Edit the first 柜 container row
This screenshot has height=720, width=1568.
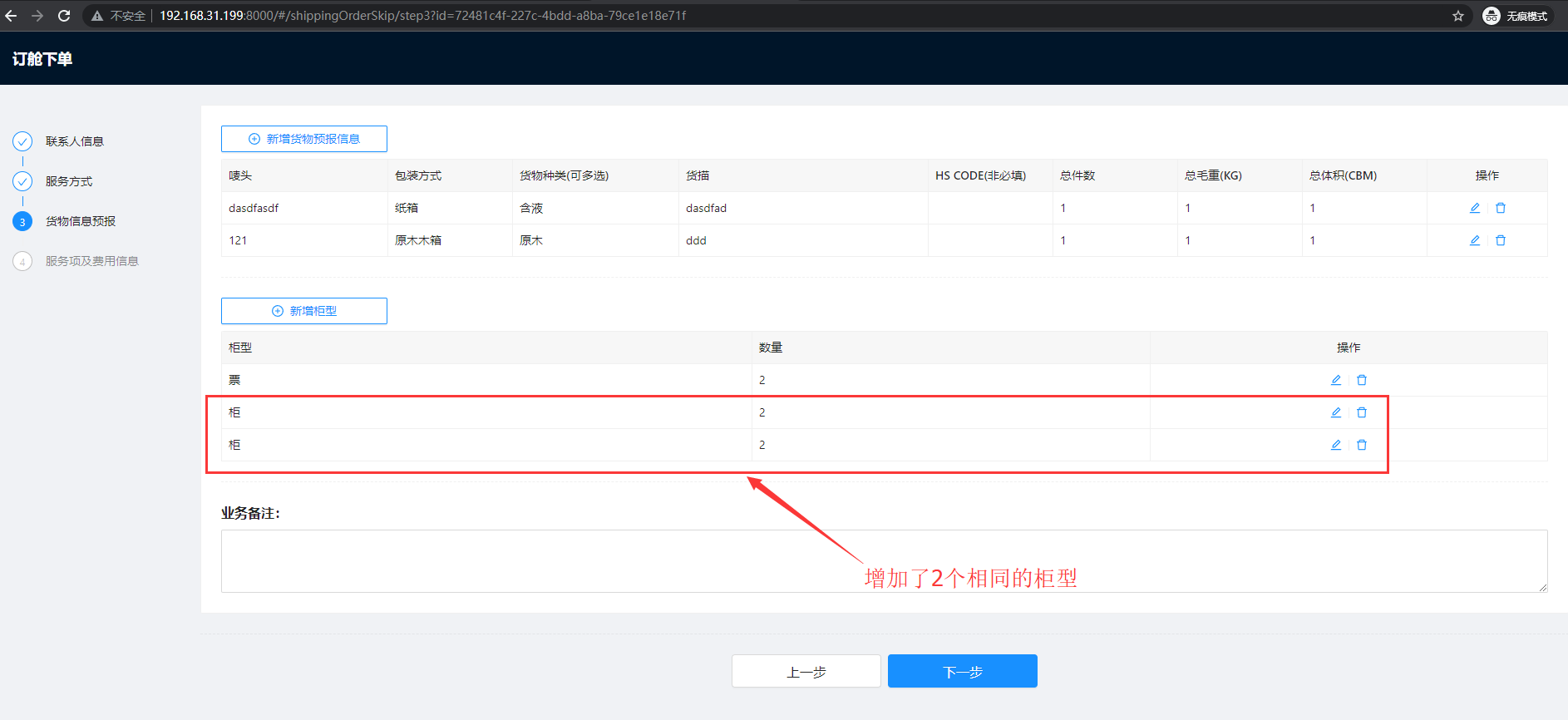coord(1335,412)
